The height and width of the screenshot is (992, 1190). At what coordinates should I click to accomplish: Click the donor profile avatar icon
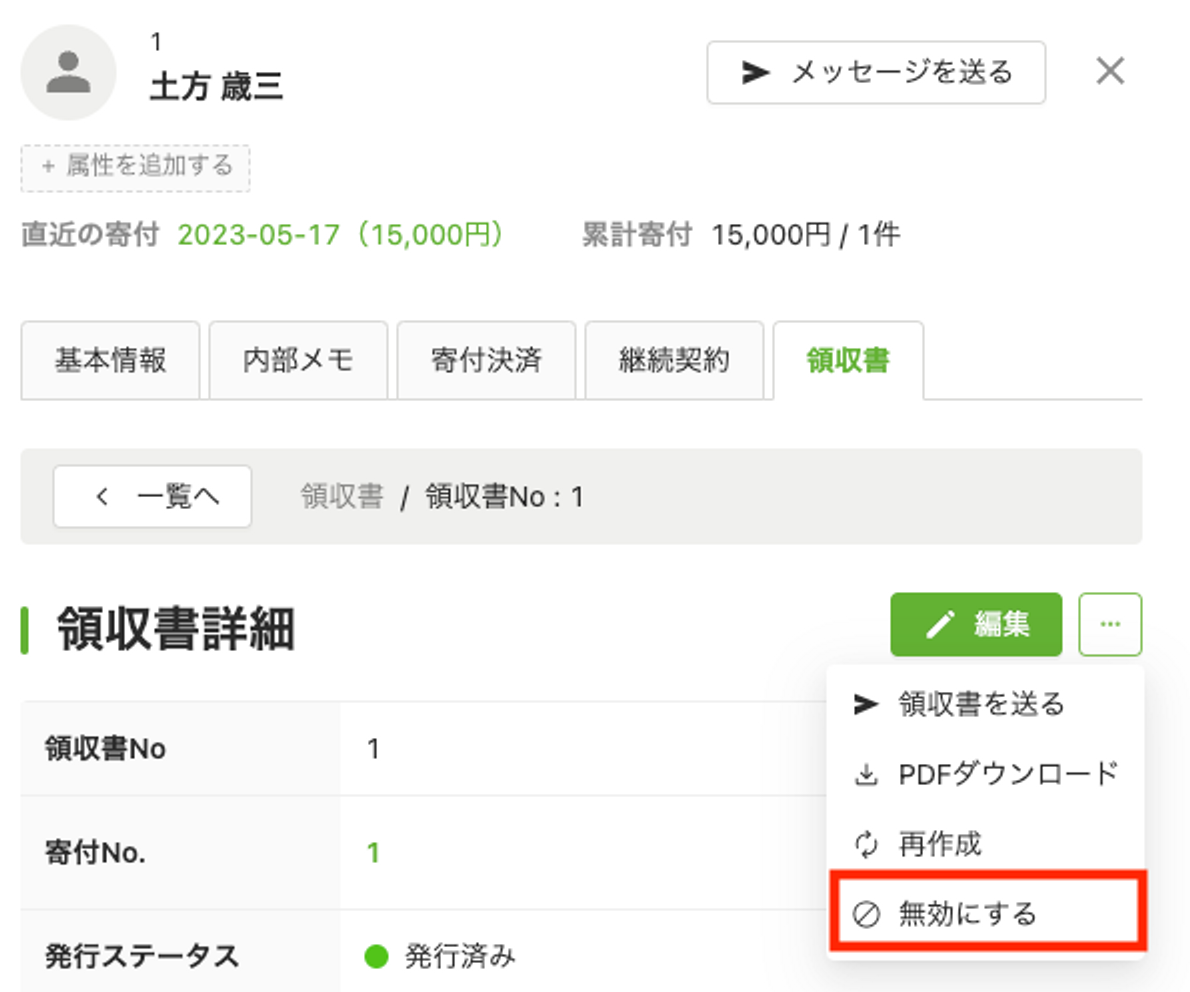(x=68, y=72)
